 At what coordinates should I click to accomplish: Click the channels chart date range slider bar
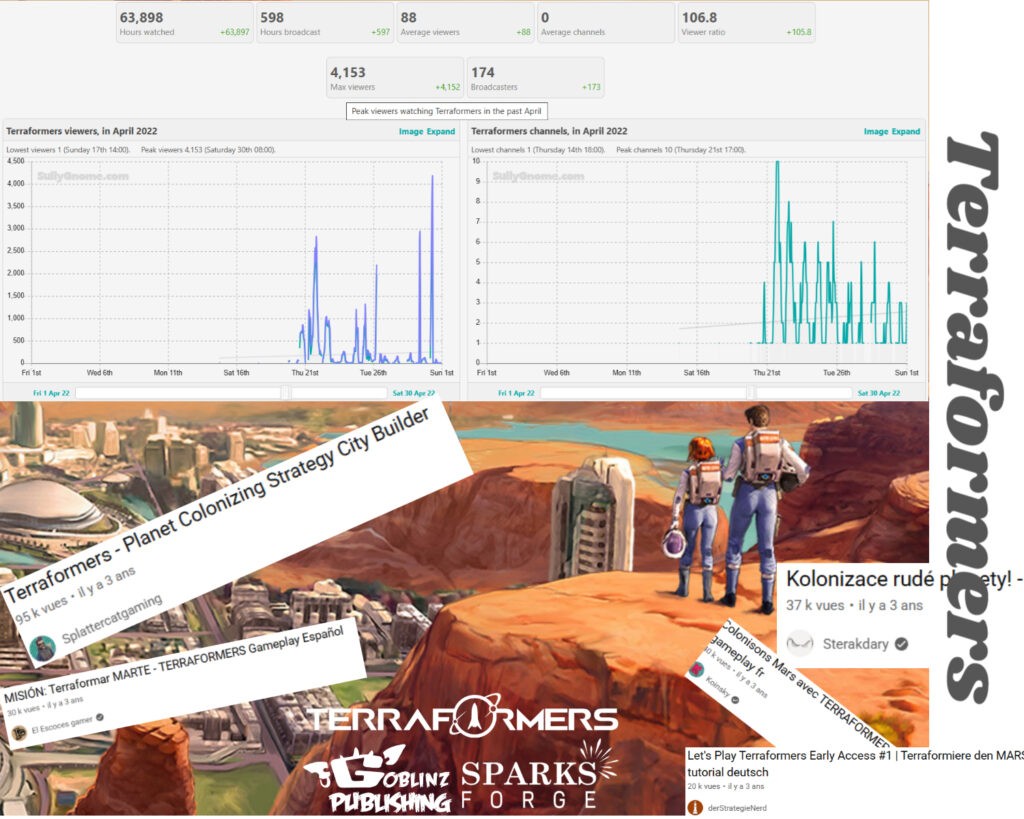click(696, 393)
